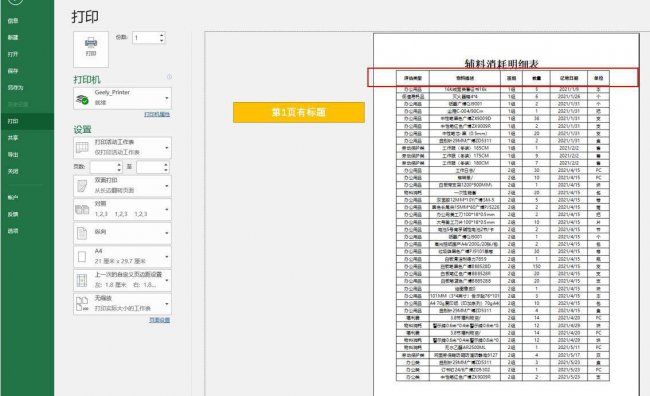Click the 页数 starting page input field
This screenshot has height=396, width=650.
pyautogui.click(x=103, y=167)
